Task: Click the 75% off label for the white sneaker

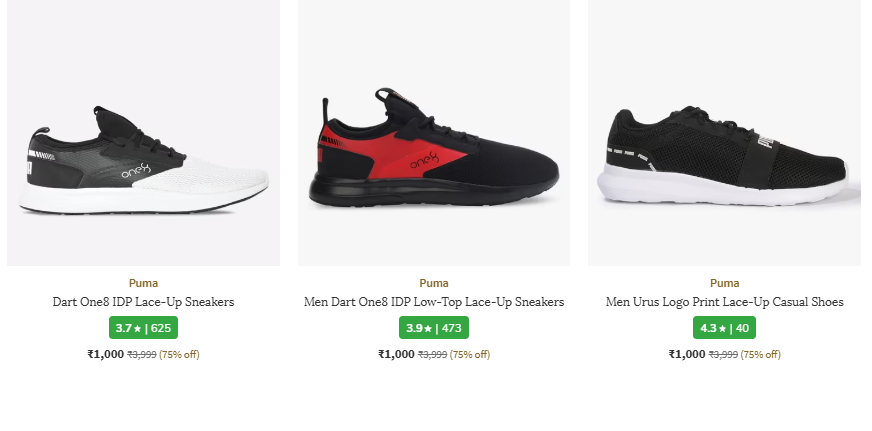Action: point(180,355)
